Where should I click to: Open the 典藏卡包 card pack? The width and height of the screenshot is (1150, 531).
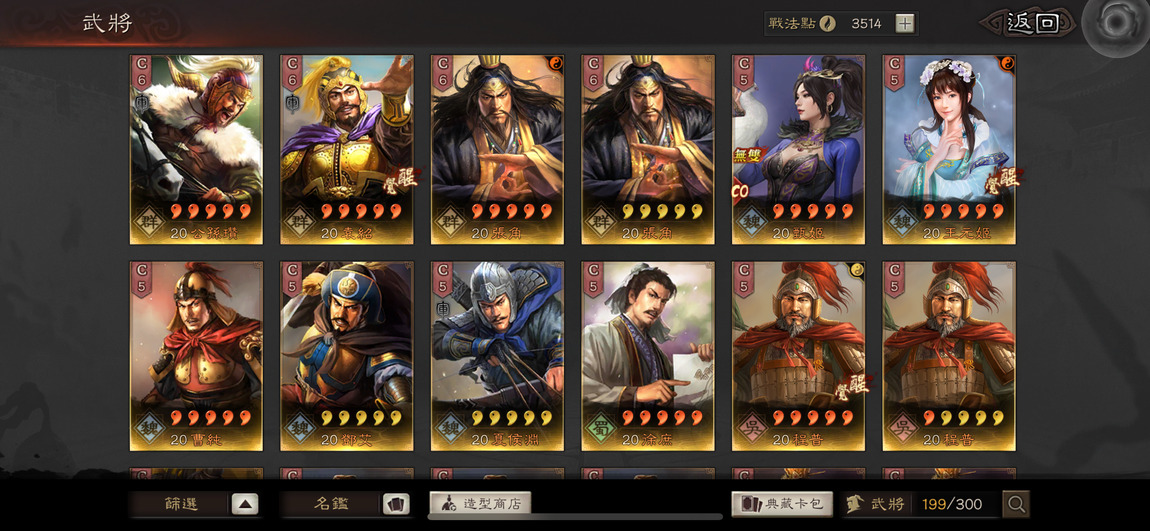(x=782, y=504)
